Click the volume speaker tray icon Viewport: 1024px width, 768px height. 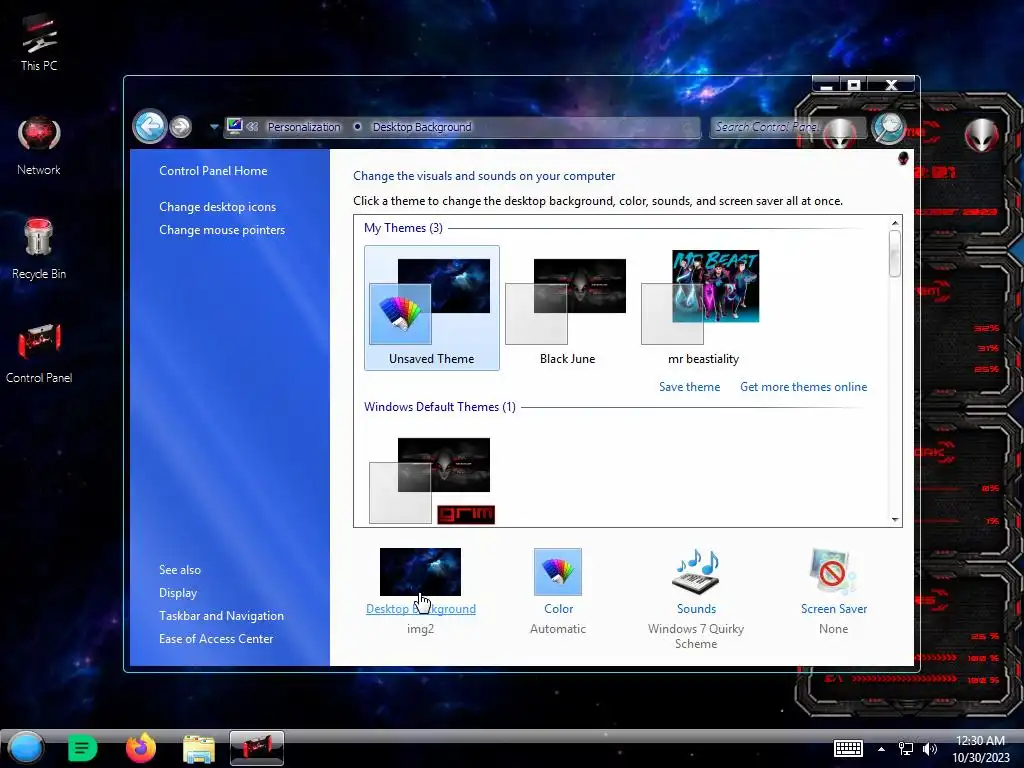coord(929,749)
